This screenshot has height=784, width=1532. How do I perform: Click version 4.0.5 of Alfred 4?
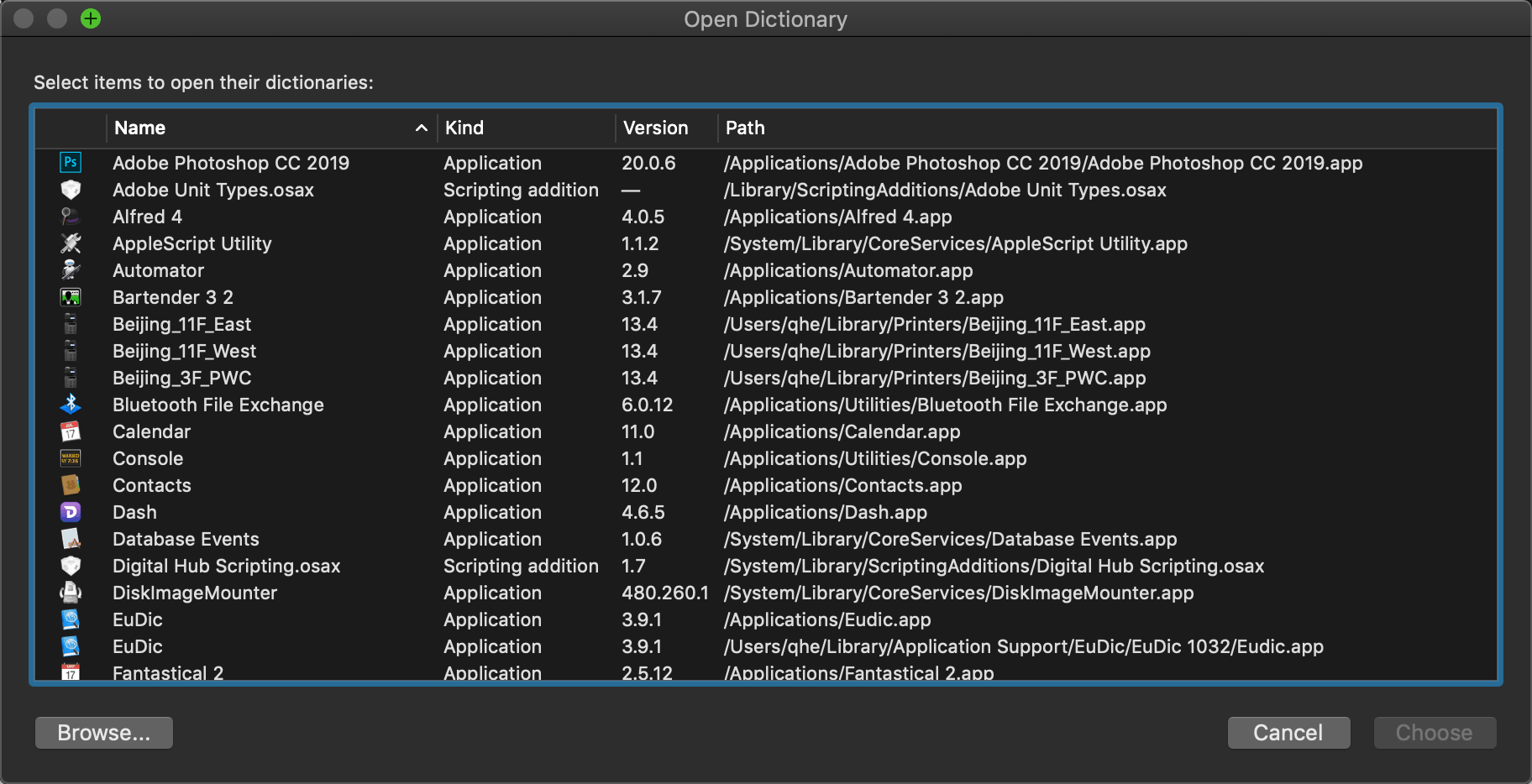[643, 217]
